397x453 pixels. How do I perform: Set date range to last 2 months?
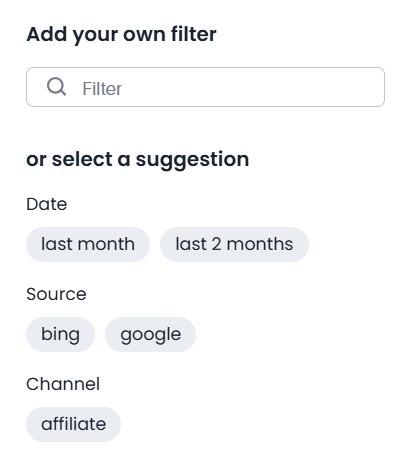tap(234, 244)
